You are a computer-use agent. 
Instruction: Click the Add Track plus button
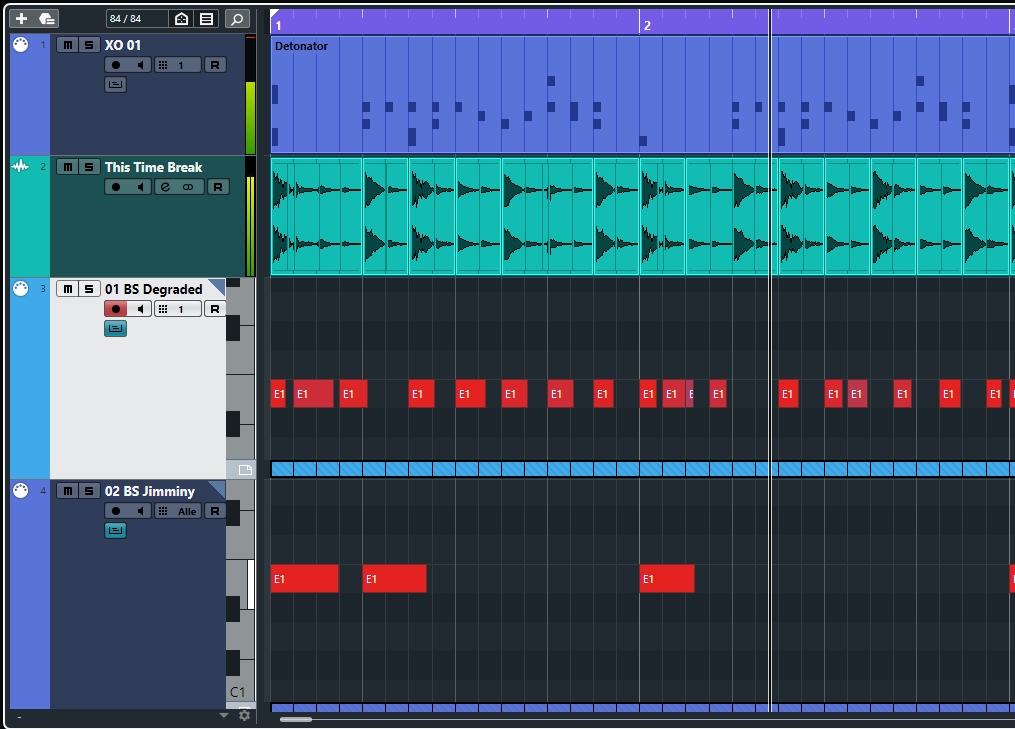click(22, 19)
